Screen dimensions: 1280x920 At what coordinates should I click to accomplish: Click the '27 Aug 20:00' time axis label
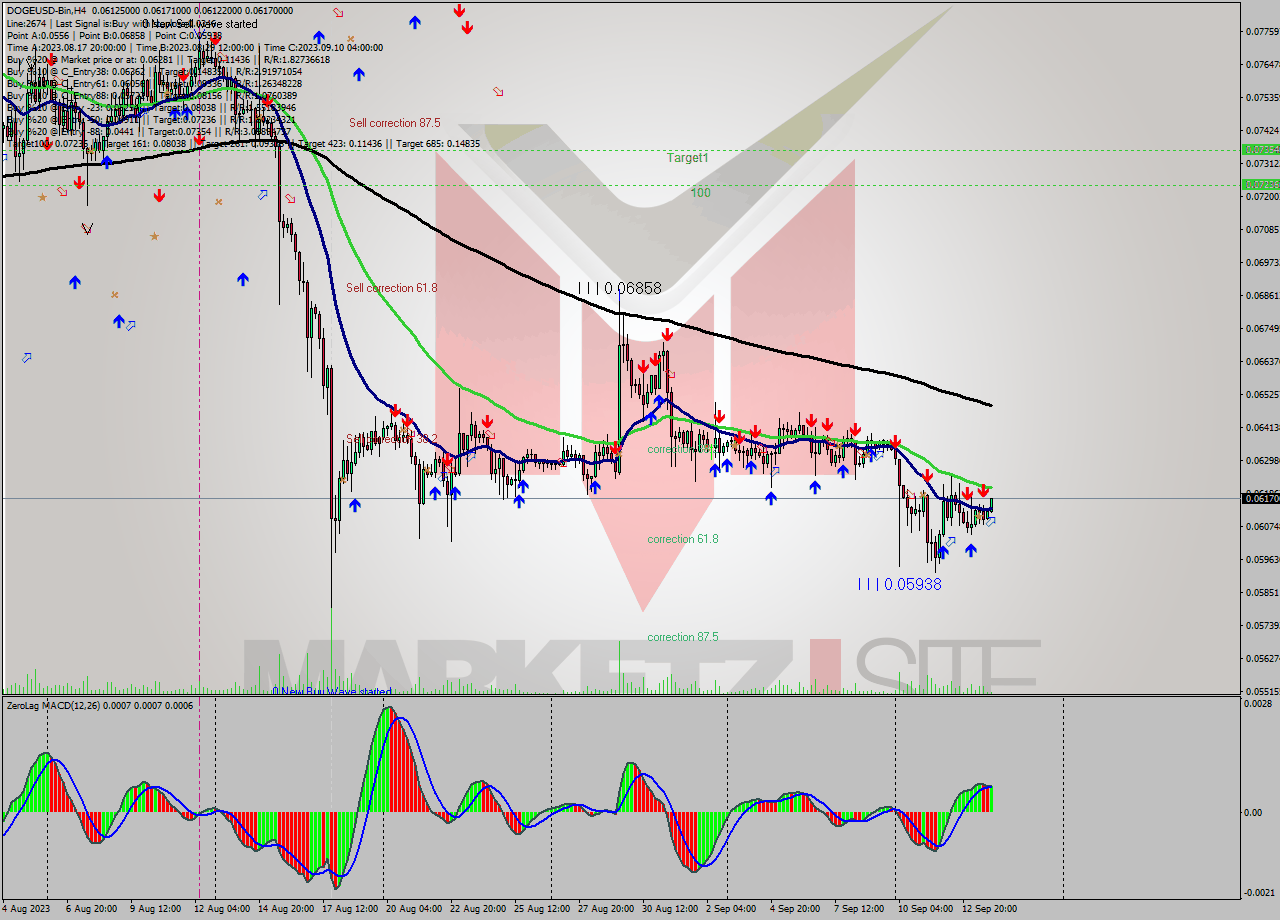pyautogui.click(x=606, y=909)
